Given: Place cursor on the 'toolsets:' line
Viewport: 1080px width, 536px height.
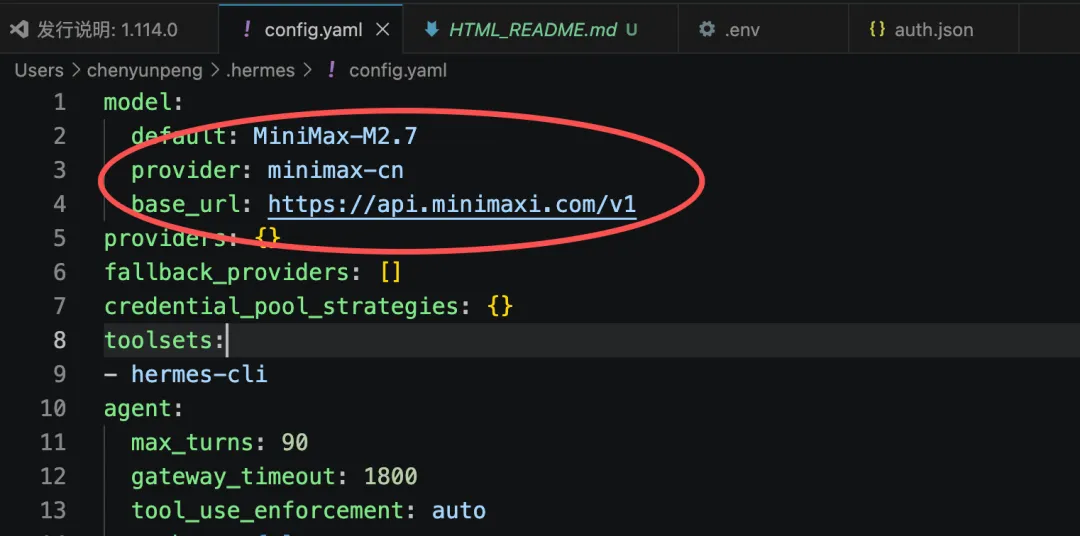Looking at the screenshot, I should click(592, 340).
